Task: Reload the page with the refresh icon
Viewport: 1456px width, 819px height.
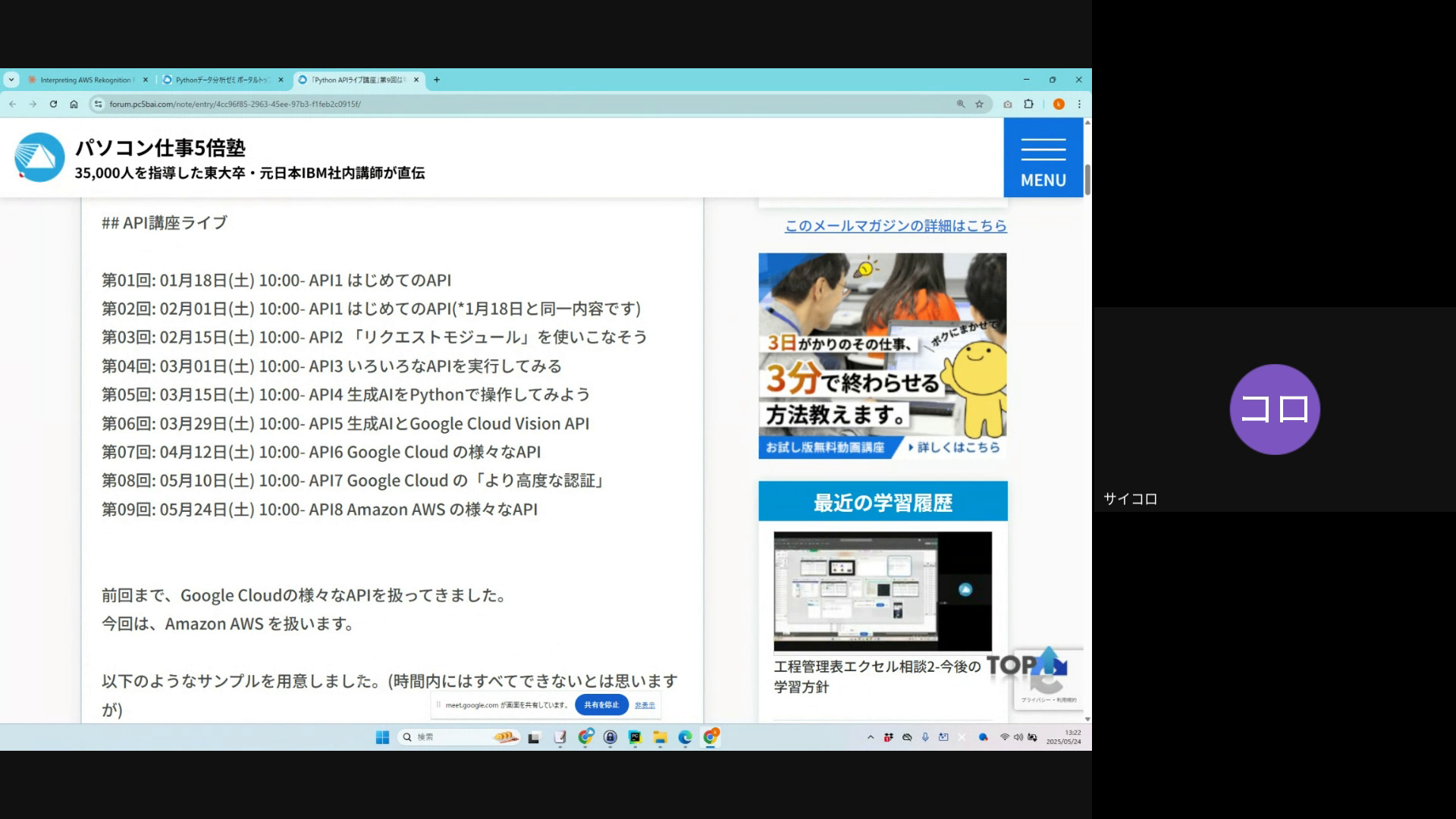Action: coord(53,104)
